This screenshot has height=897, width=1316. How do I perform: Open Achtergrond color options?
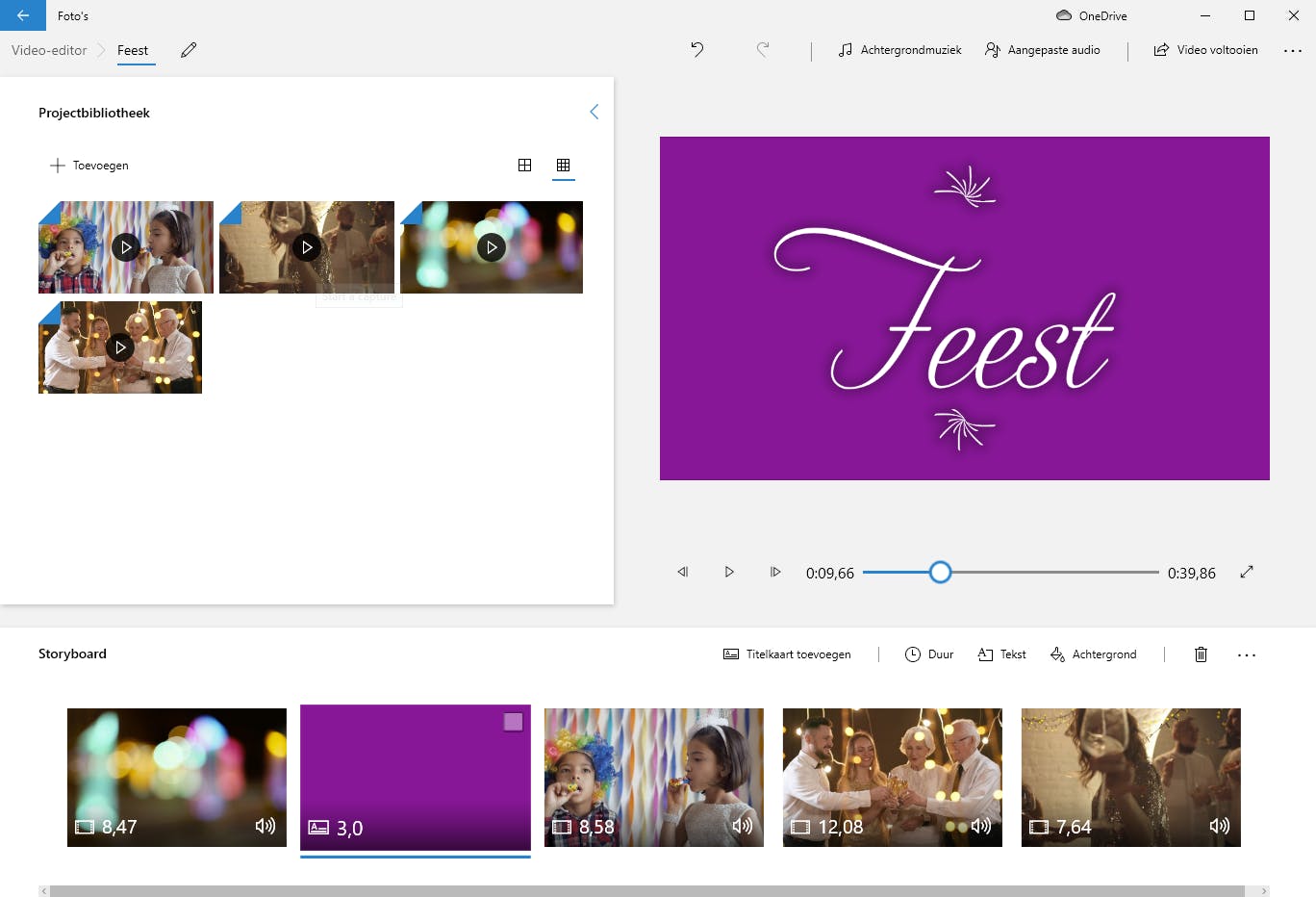[x=1093, y=654]
